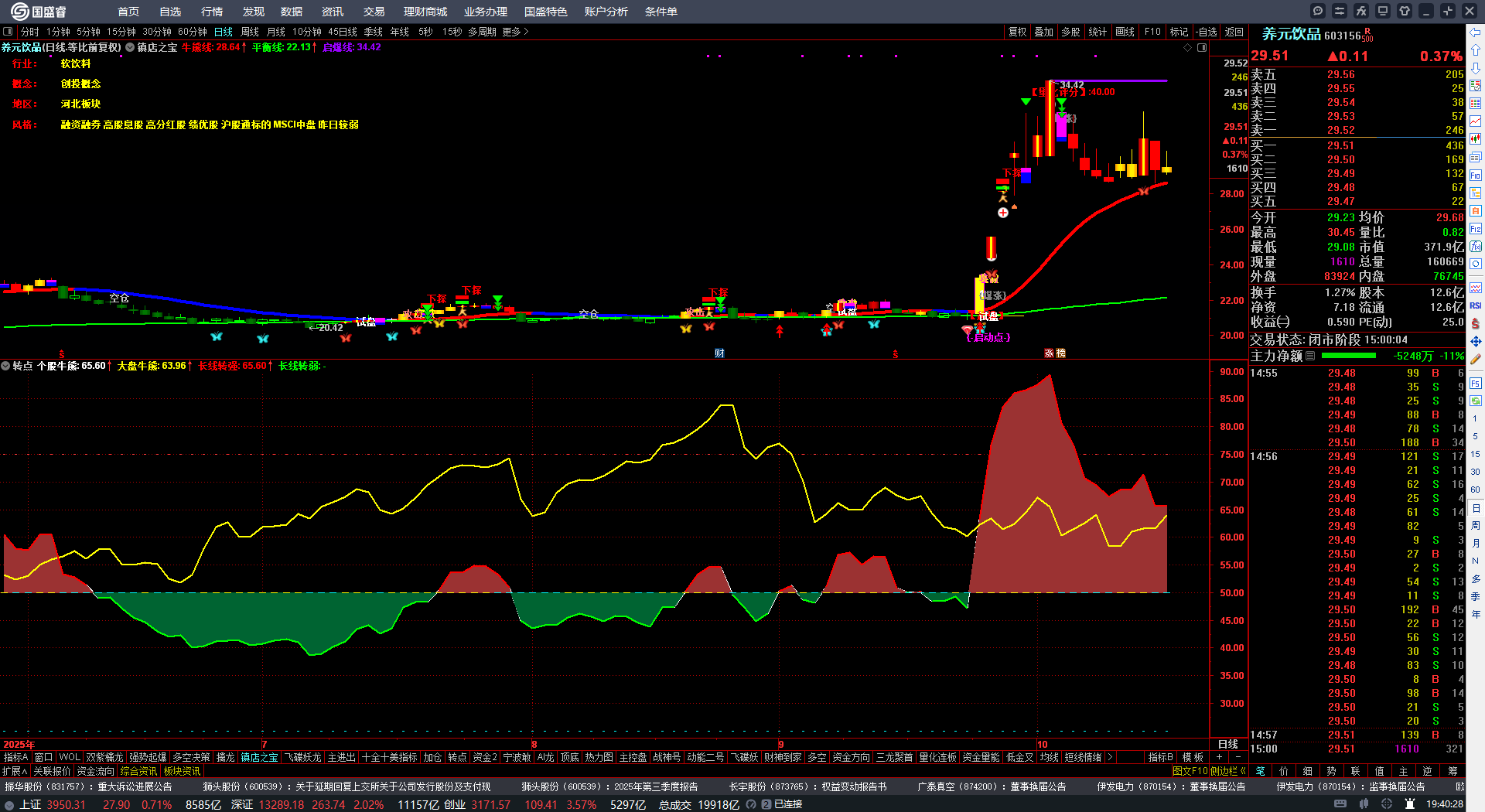
Task: Select the 5分钟 period
Action: tap(88, 32)
